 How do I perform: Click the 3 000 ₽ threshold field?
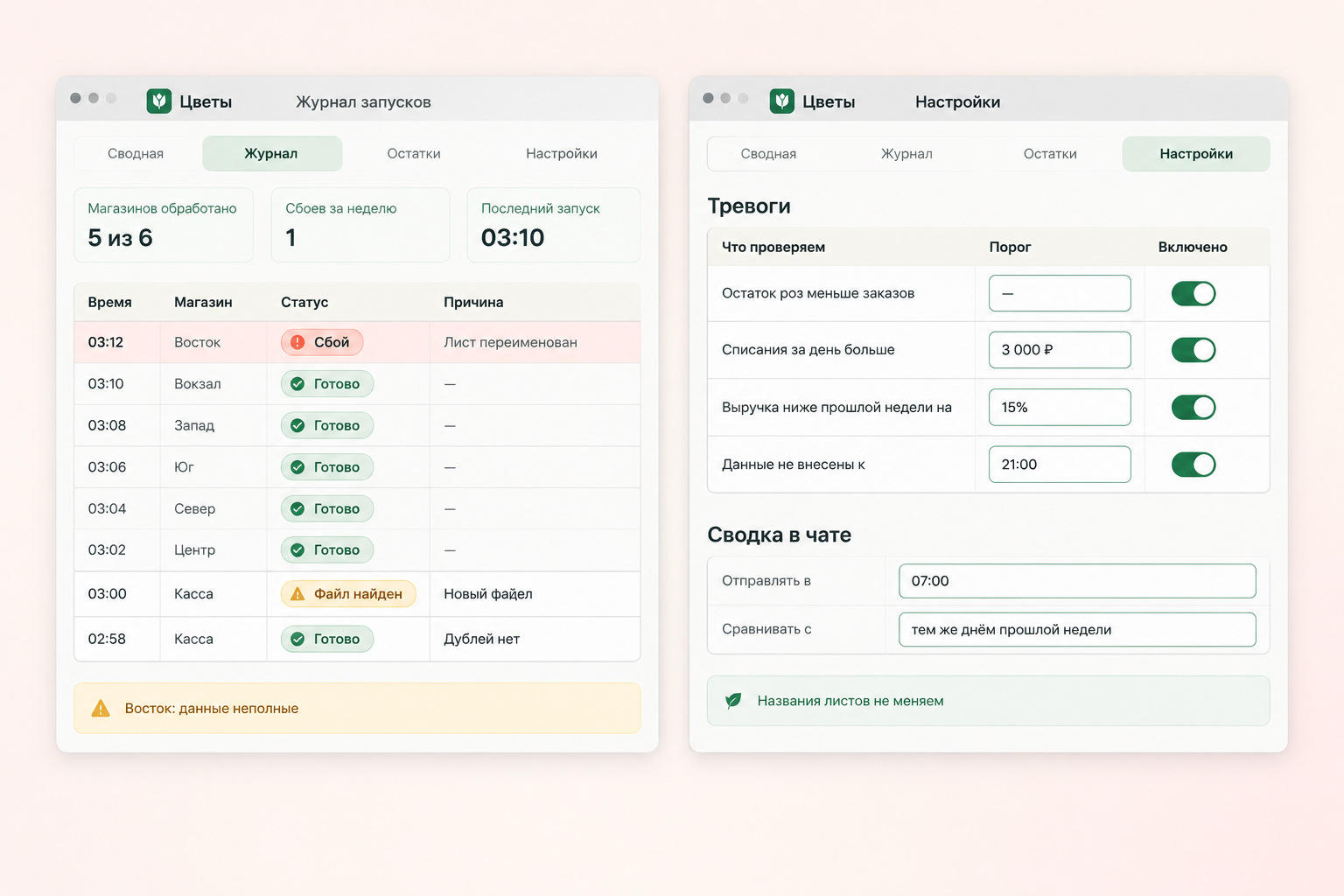click(1060, 350)
